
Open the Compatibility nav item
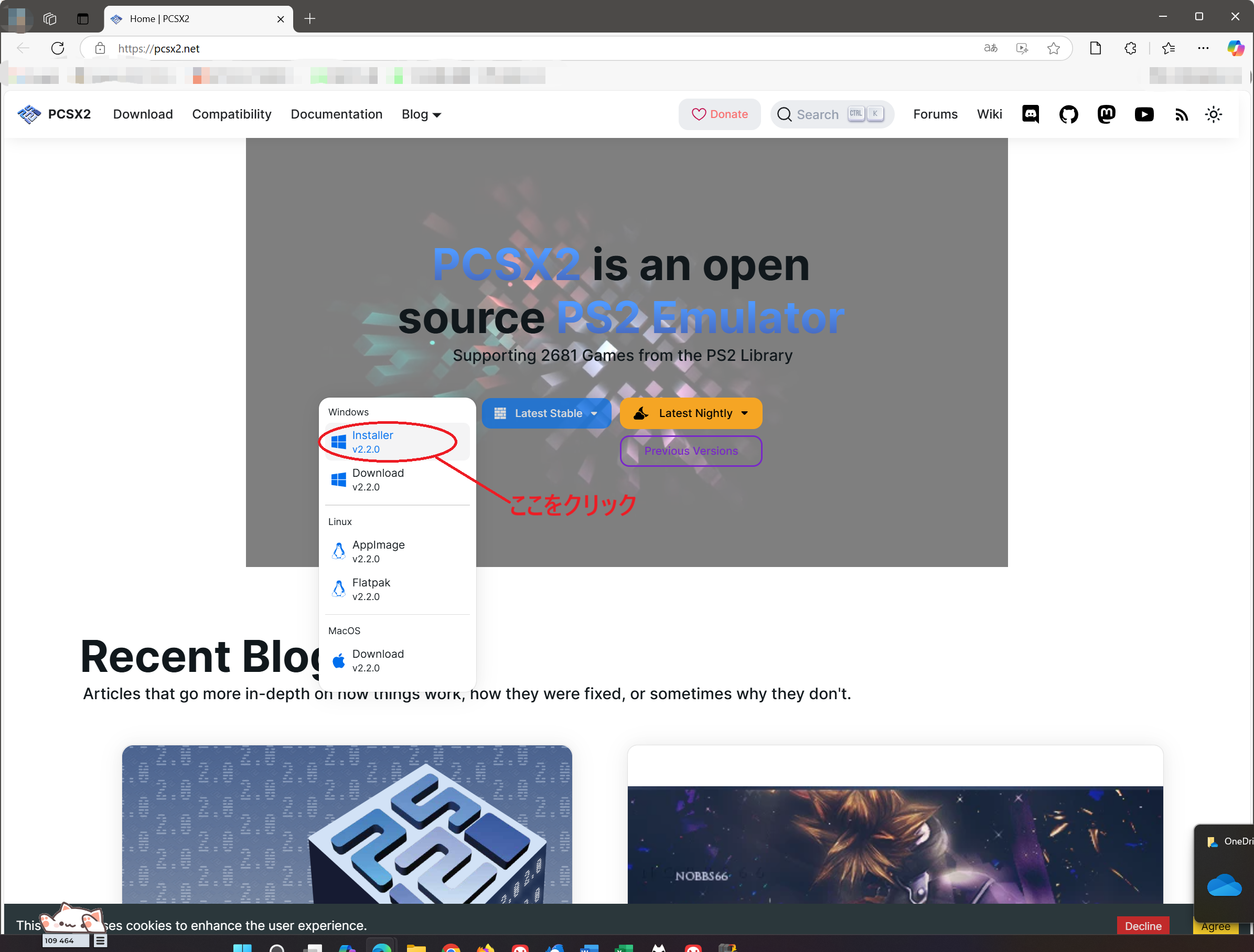(x=232, y=114)
